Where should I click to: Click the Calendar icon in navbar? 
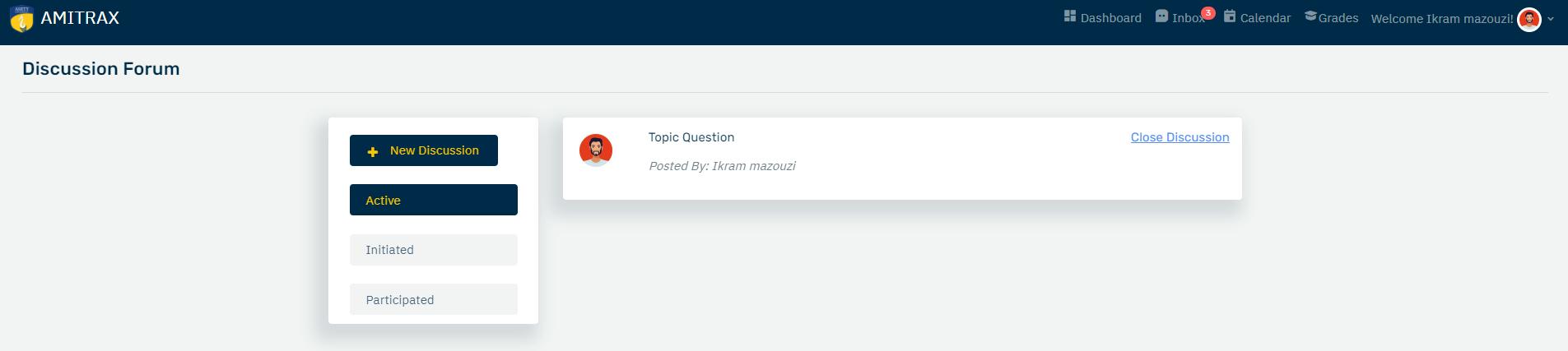pyautogui.click(x=1230, y=16)
